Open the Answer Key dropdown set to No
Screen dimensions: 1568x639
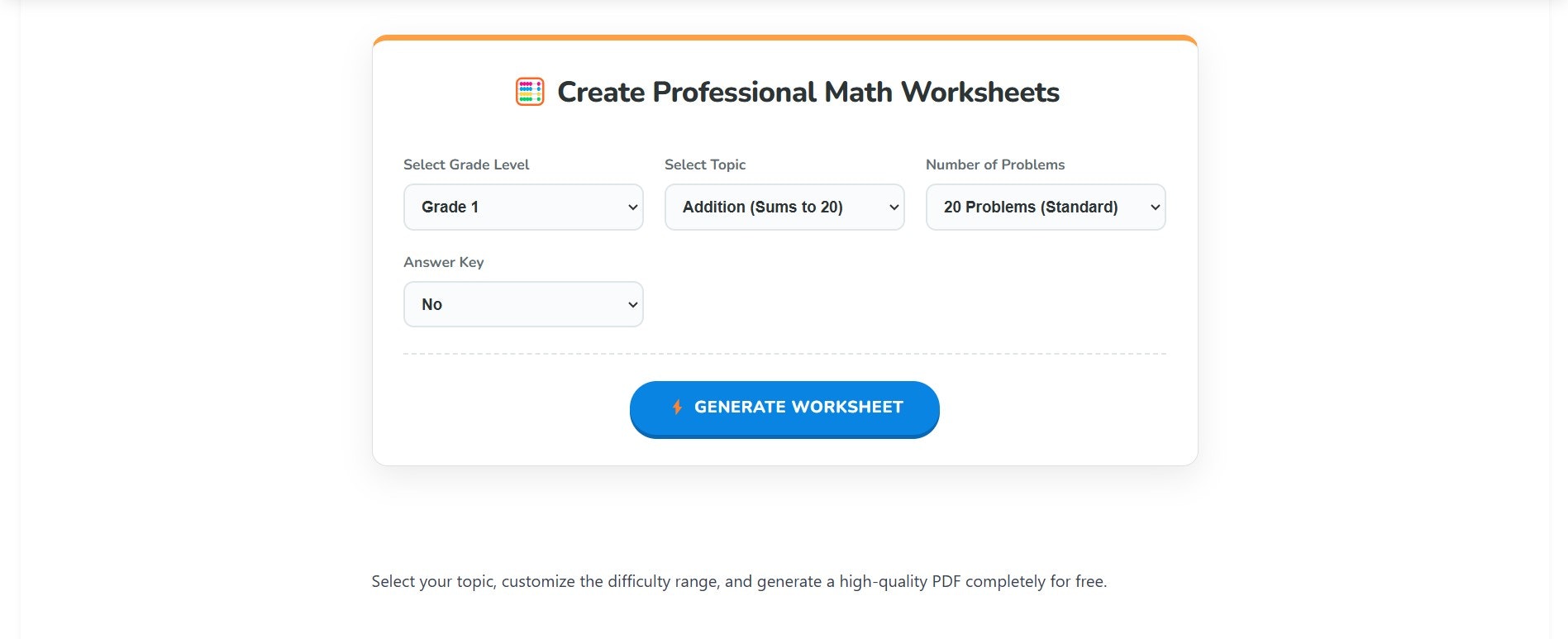click(522, 303)
